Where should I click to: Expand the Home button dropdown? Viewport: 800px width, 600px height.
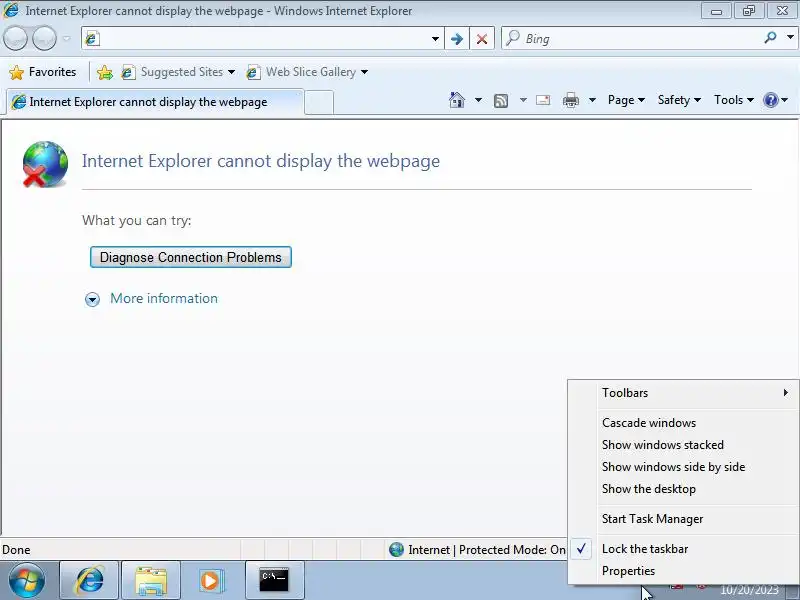coord(478,100)
